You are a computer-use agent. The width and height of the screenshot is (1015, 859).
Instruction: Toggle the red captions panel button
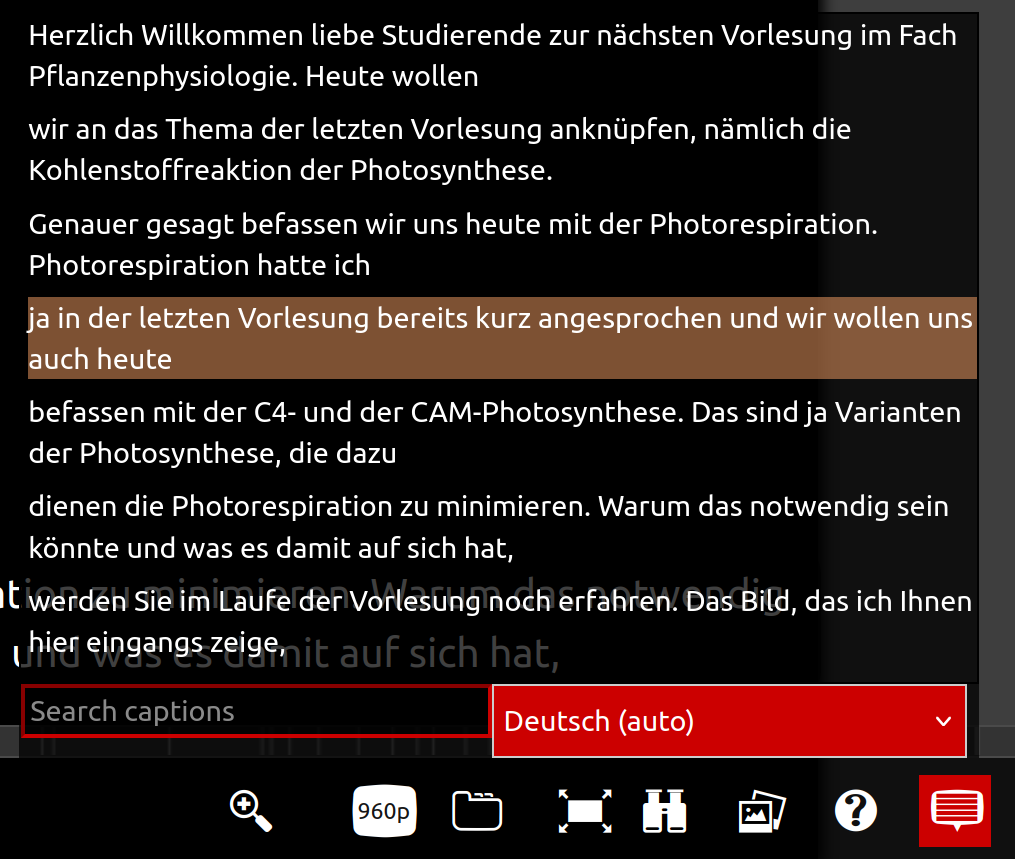[x=955, y=810]
